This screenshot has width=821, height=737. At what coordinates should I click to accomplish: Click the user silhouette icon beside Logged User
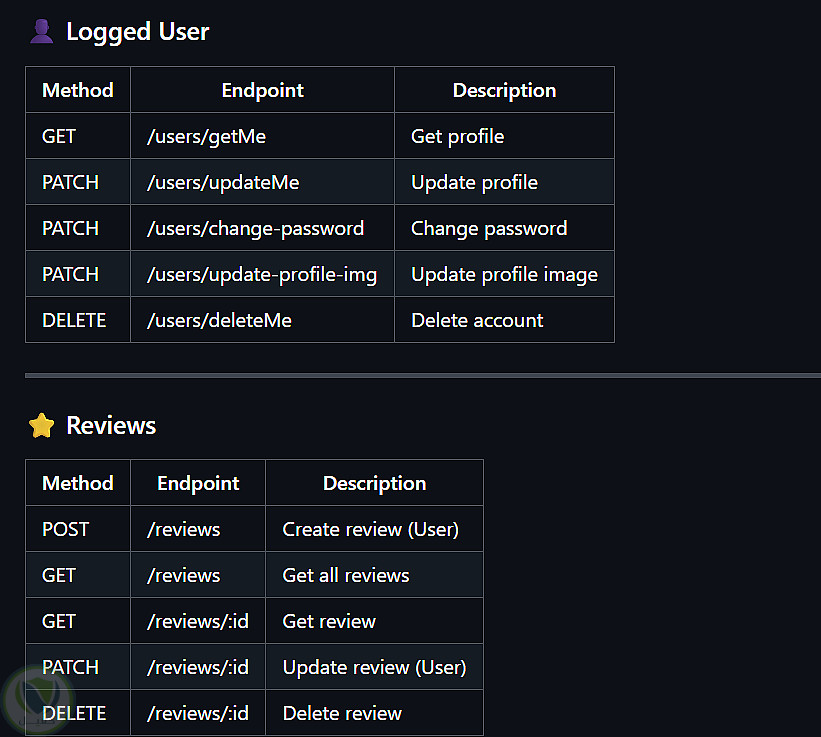pos(41,32)
